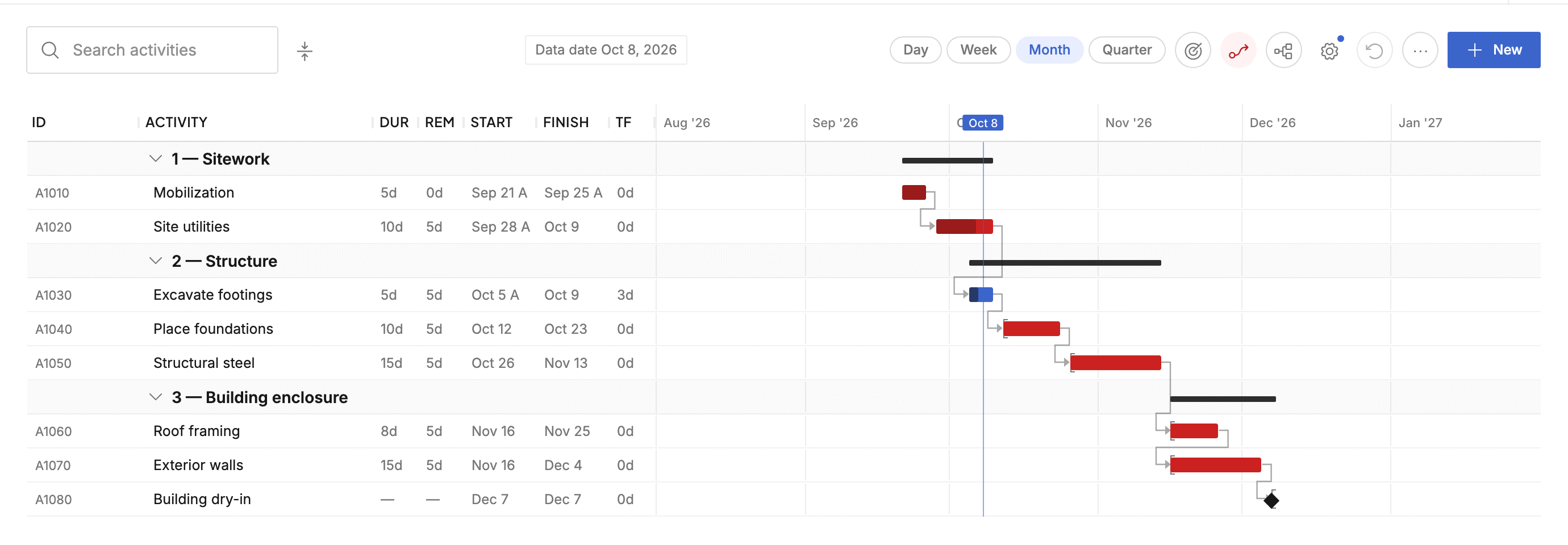Screen dimensions: 1568x545
Task: Switch timeline to Day view
Action: pos(915,50)
